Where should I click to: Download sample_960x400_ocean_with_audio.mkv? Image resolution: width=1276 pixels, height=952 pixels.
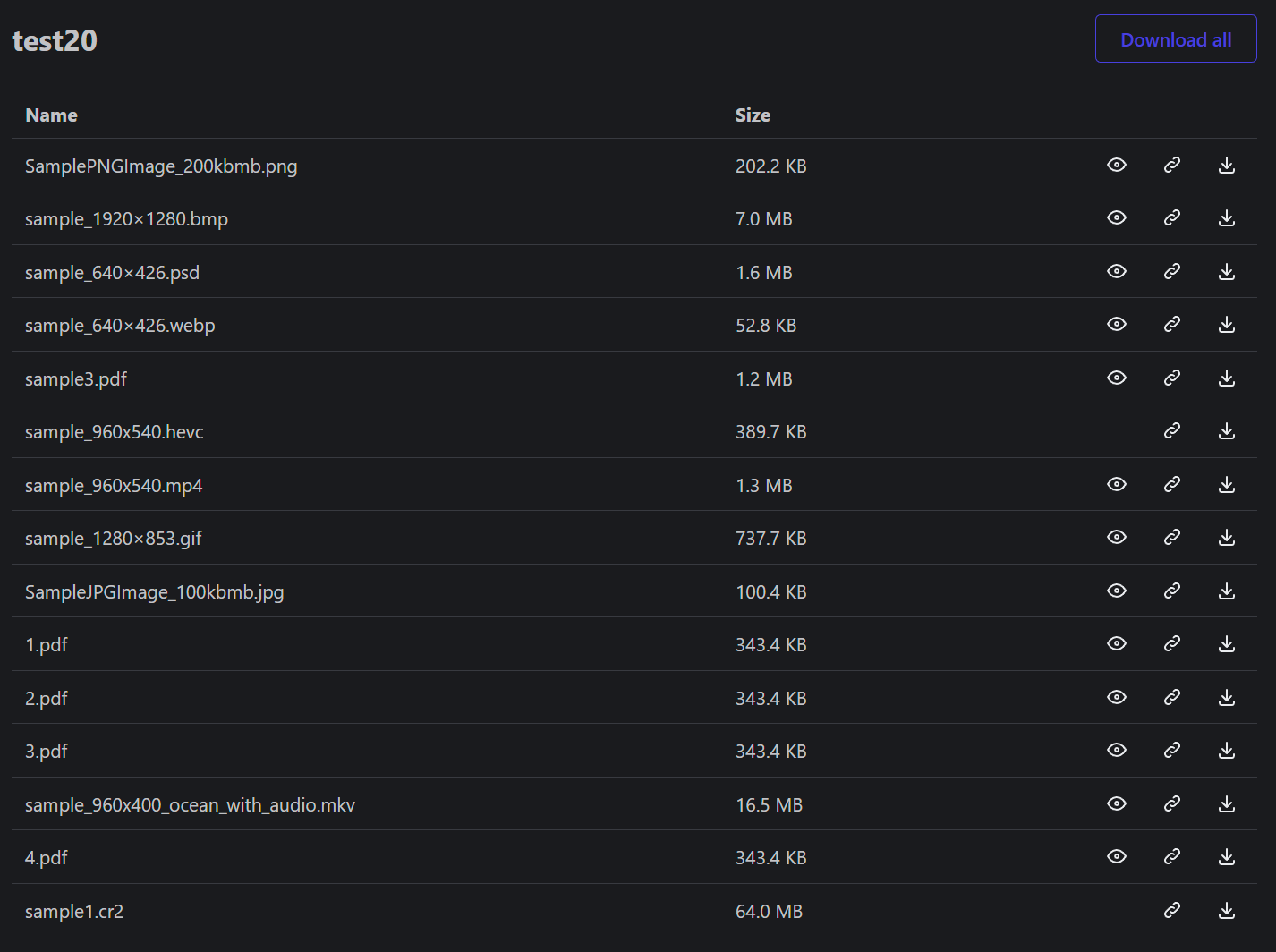pos(1226,803)
